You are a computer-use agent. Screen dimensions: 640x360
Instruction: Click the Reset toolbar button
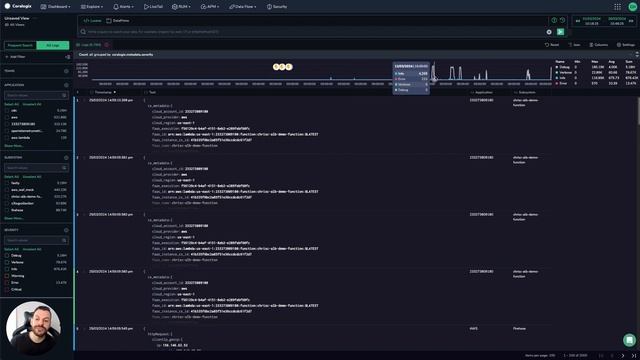552,45
